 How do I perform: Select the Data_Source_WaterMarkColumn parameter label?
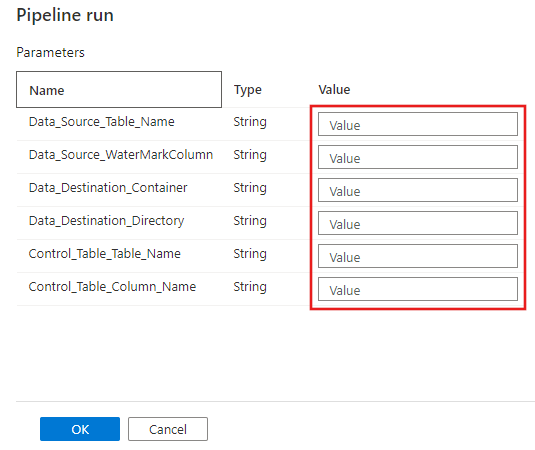121,155
